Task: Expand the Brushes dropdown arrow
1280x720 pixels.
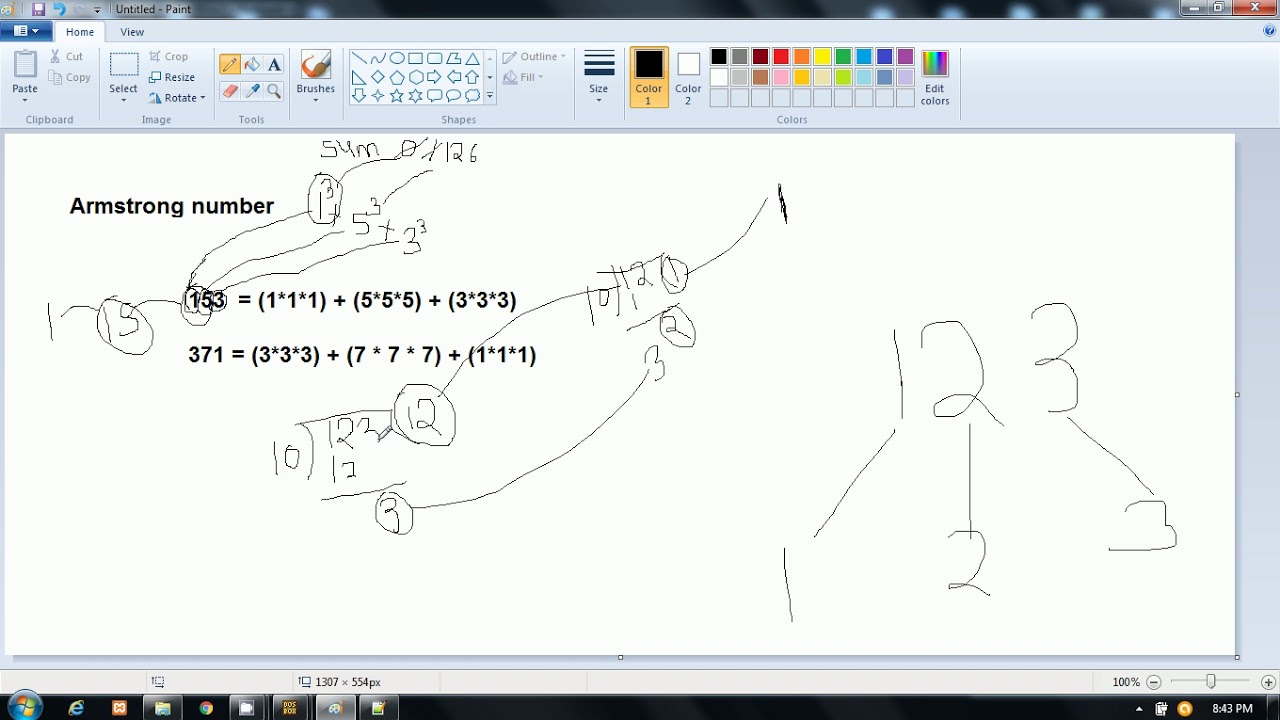Action: point(315,100)
